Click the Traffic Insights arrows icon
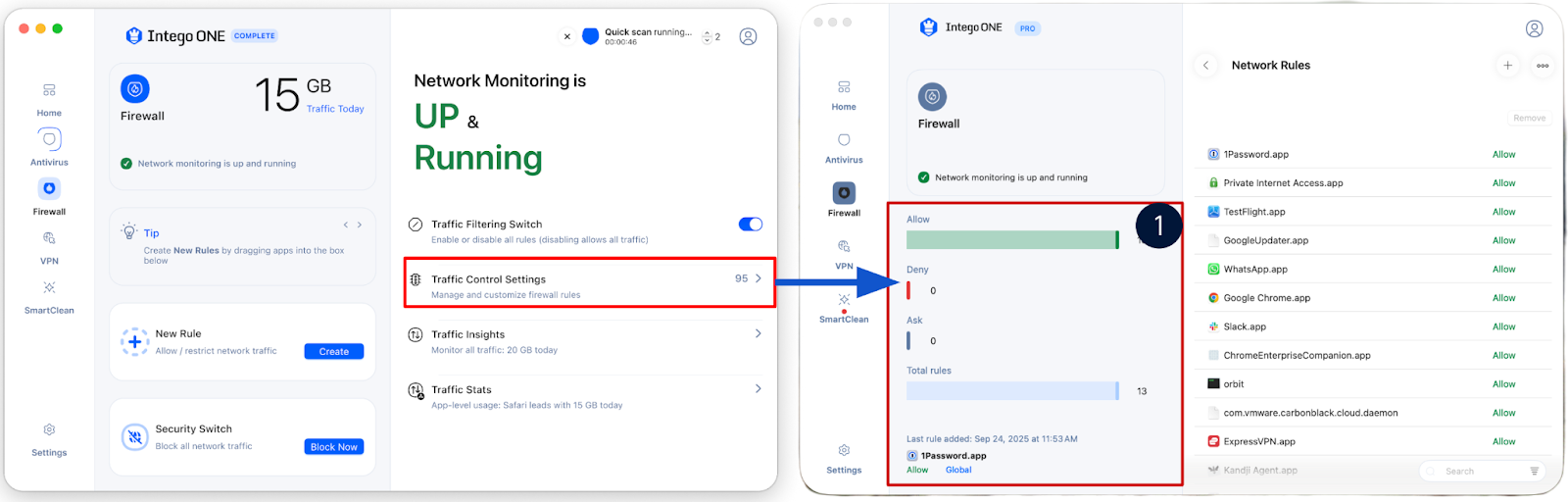 point(416,334)
